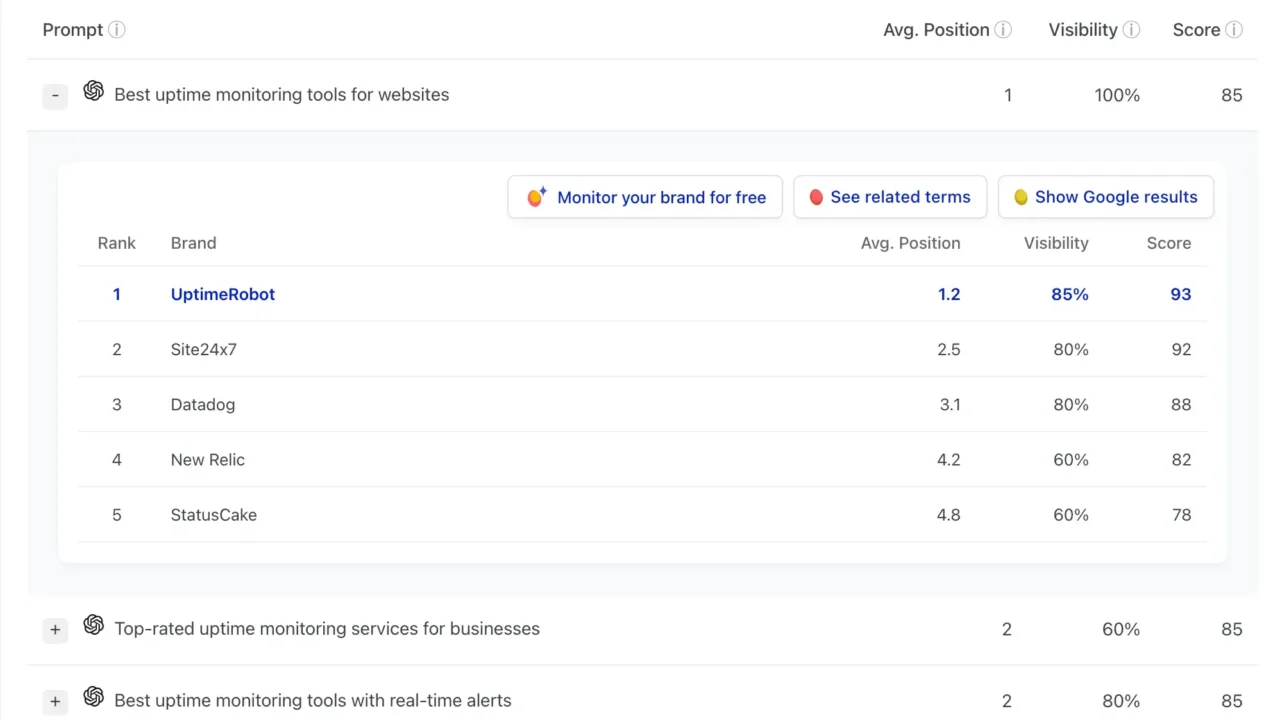
Task: Select the StatusCake brand row
Action: (x=642, y=514)
